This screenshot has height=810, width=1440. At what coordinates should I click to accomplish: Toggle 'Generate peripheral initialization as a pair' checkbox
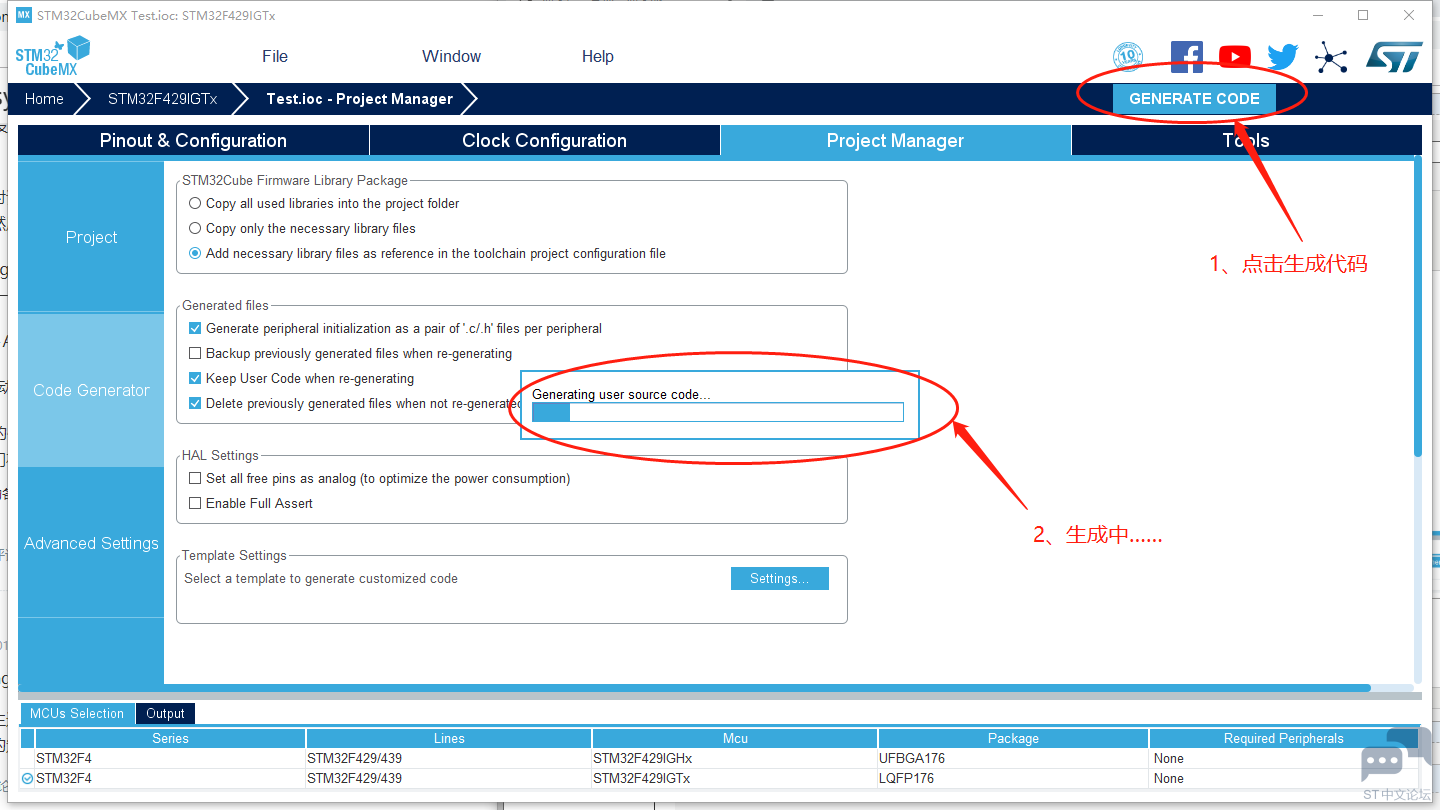pyautogui.click(x=195, y=328)
